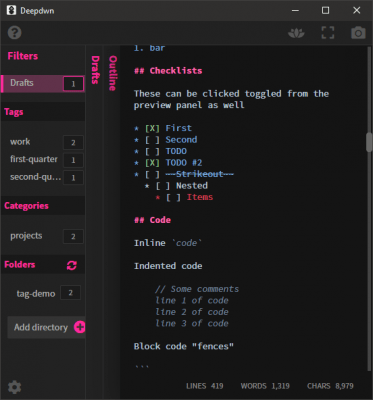Maximize the Deepdwn window

[326, 10]
